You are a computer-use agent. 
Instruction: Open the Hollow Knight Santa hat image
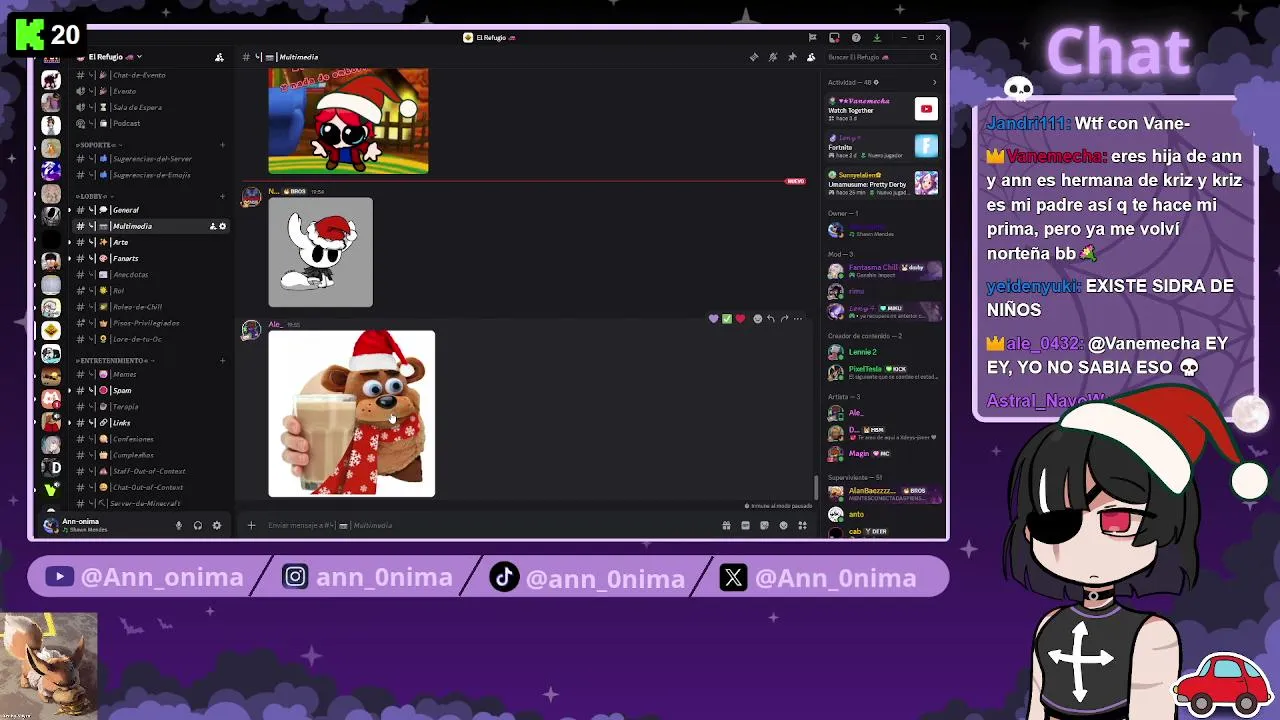point(320,252)
